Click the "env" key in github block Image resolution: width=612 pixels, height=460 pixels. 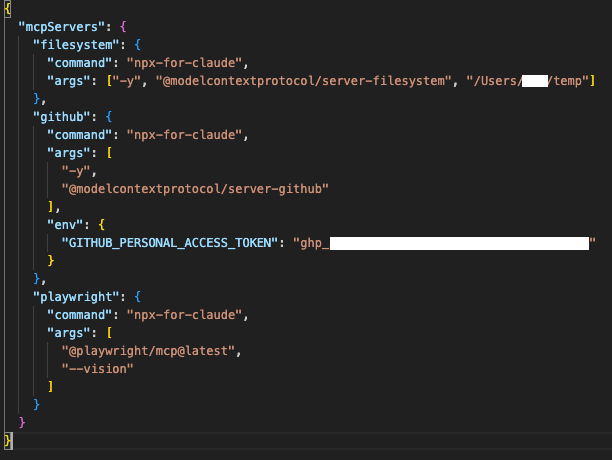click(x=67, y=224)
